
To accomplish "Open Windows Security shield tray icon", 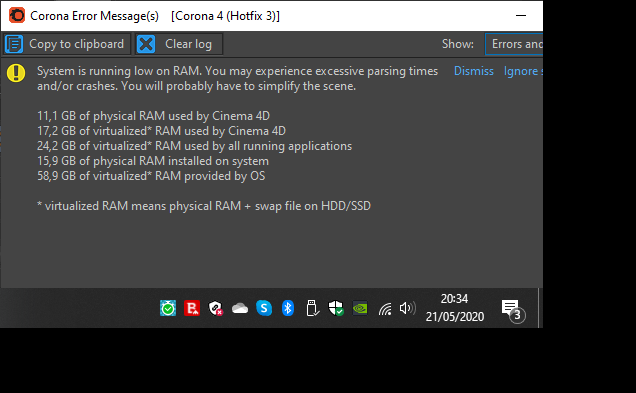I will point(336,308).
